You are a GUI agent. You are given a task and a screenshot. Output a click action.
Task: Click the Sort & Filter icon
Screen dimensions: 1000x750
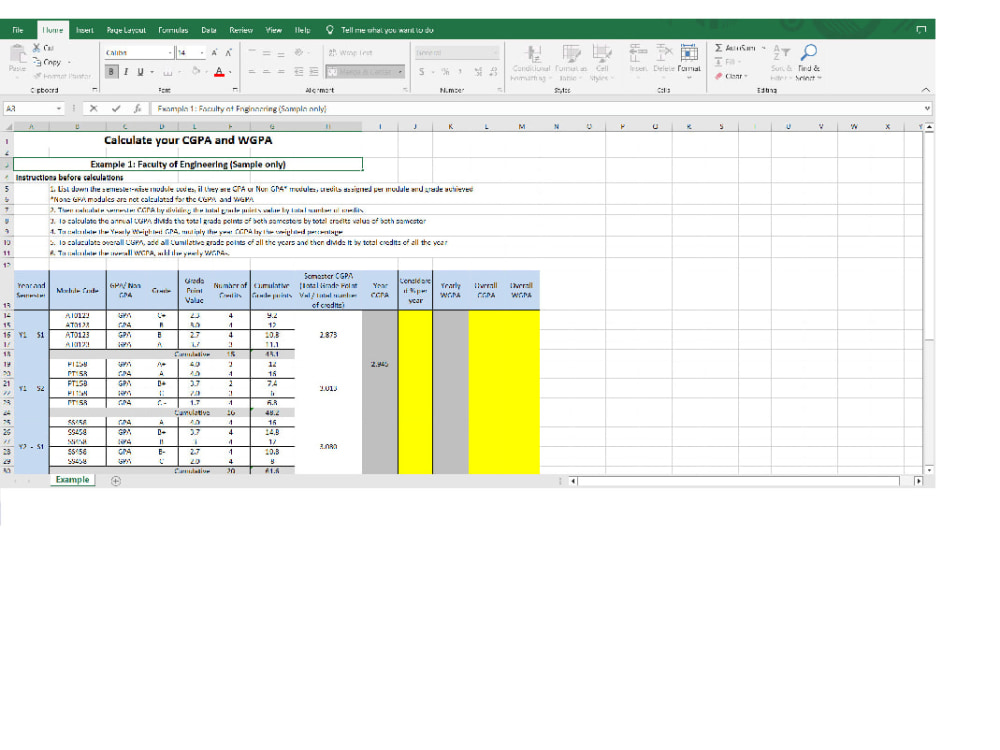tap(781, 52)
